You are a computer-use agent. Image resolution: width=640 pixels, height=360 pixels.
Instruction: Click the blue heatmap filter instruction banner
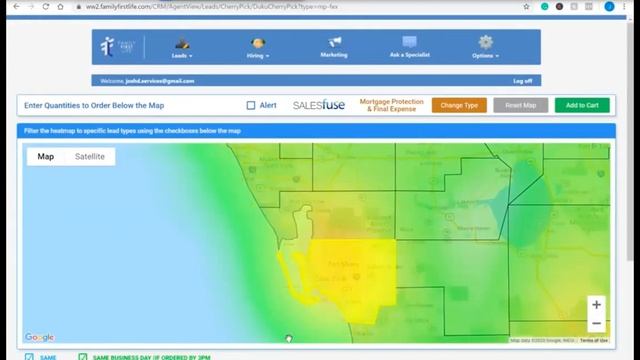point(316,131)
